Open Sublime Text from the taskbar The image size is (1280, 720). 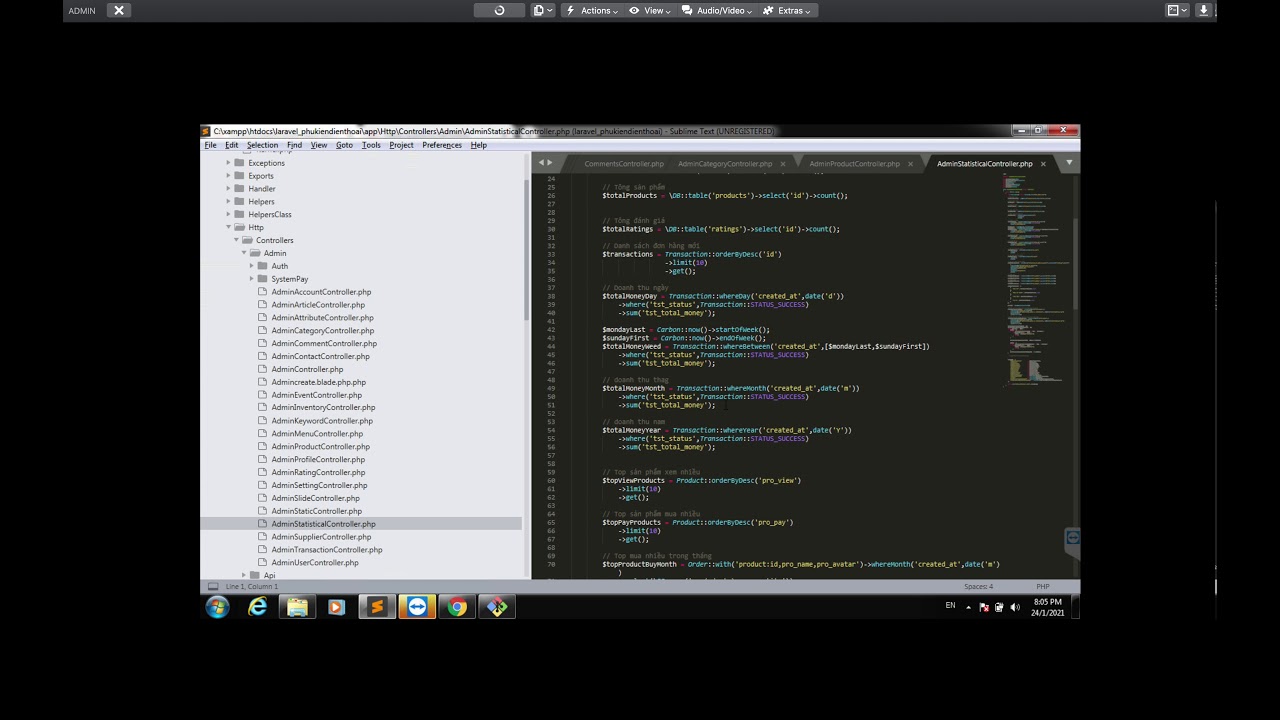coord(377,607)
